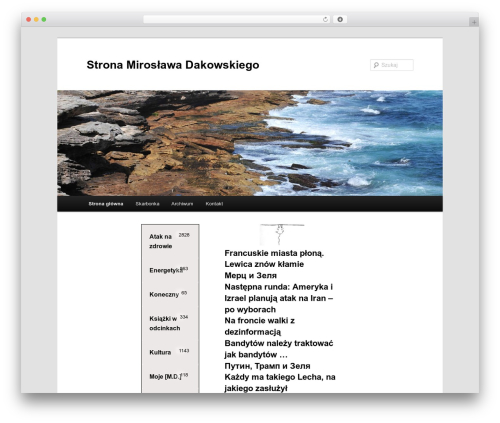This screenshot has width=500, height=423.
Task: Click the yellow minimize window dot
Action: [x=36, y=20]
